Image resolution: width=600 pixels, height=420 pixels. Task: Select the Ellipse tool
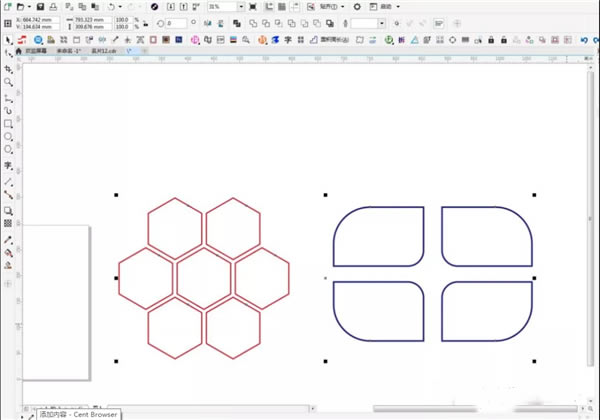8,137
